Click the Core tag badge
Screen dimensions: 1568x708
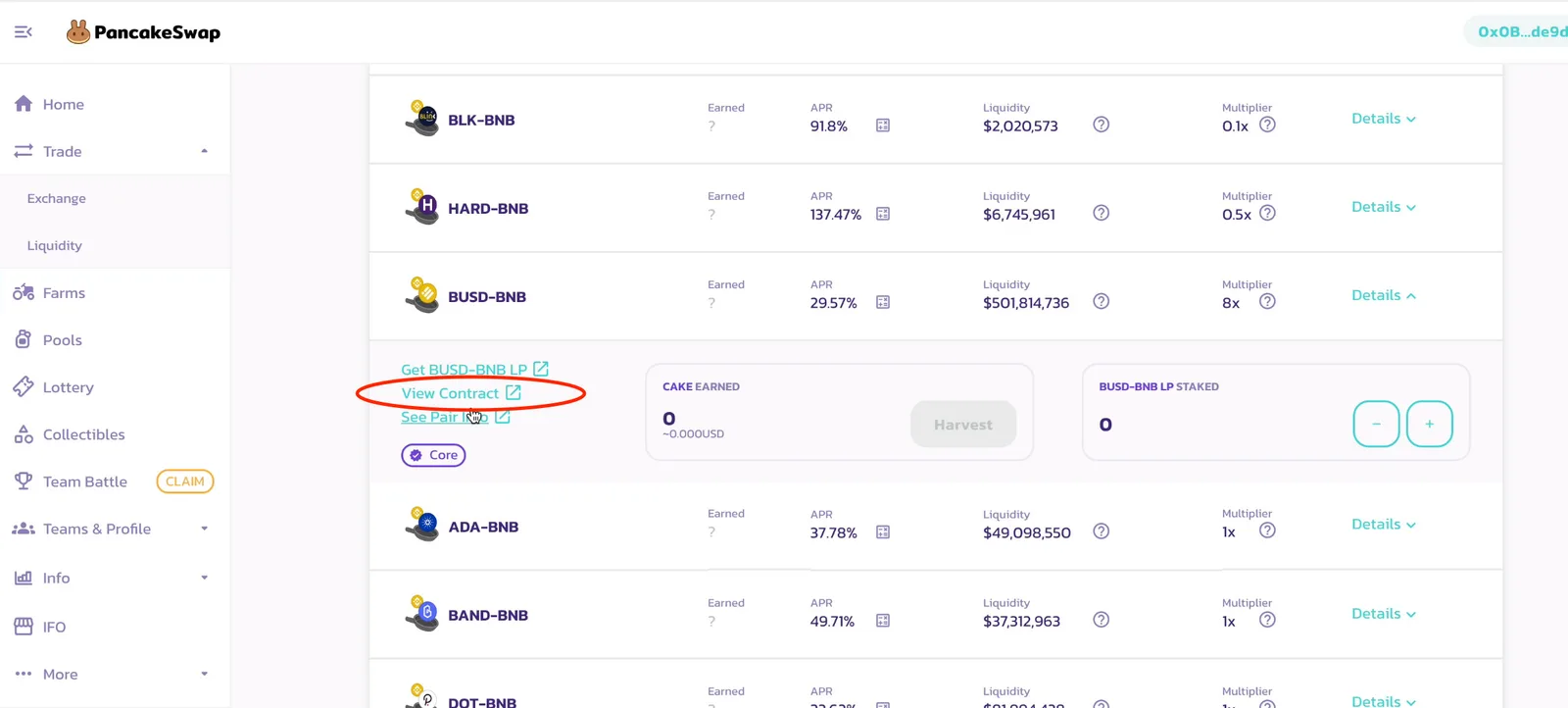(433, 455)
